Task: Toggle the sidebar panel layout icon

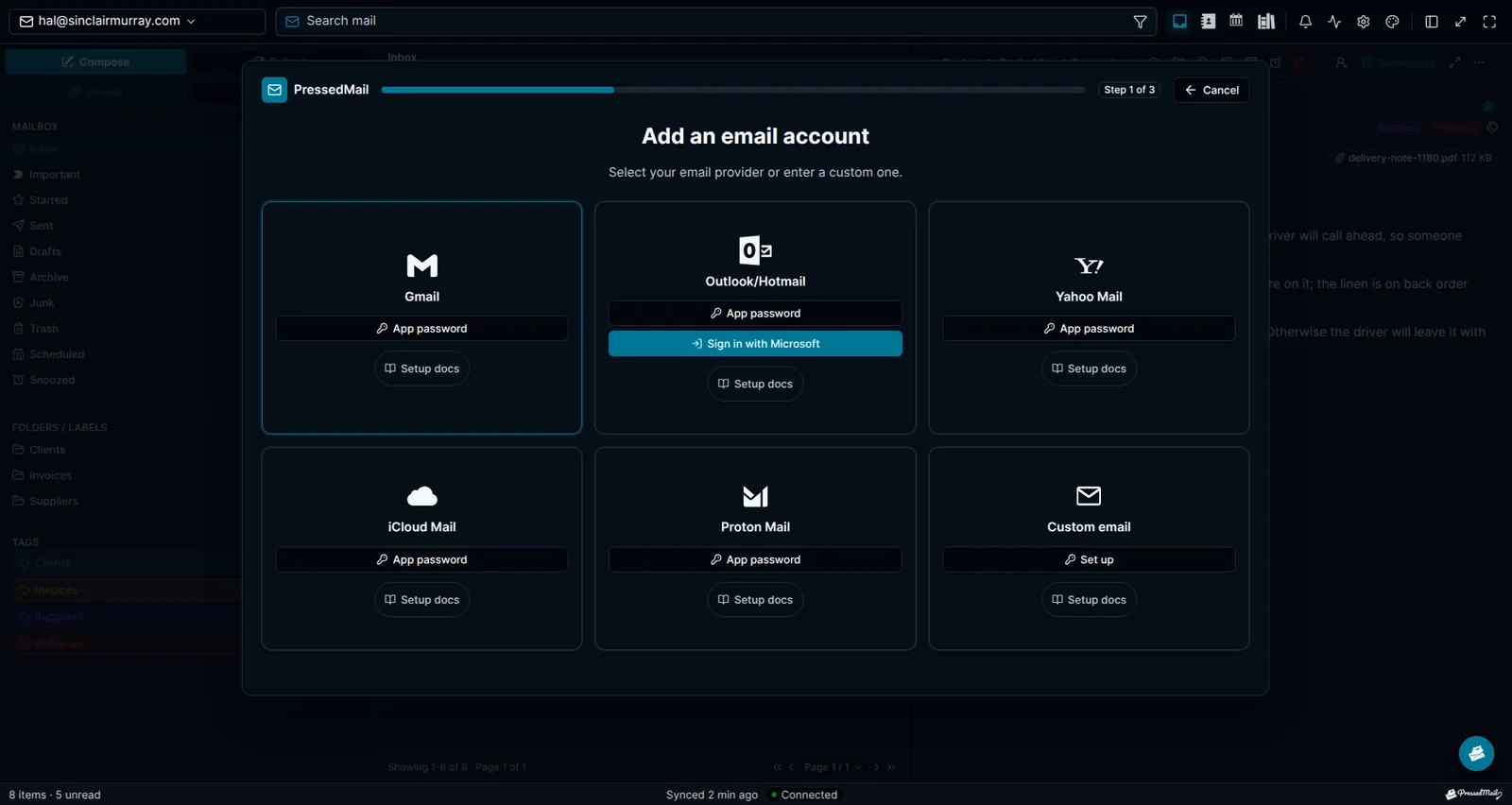Action: pos(1432,22)
